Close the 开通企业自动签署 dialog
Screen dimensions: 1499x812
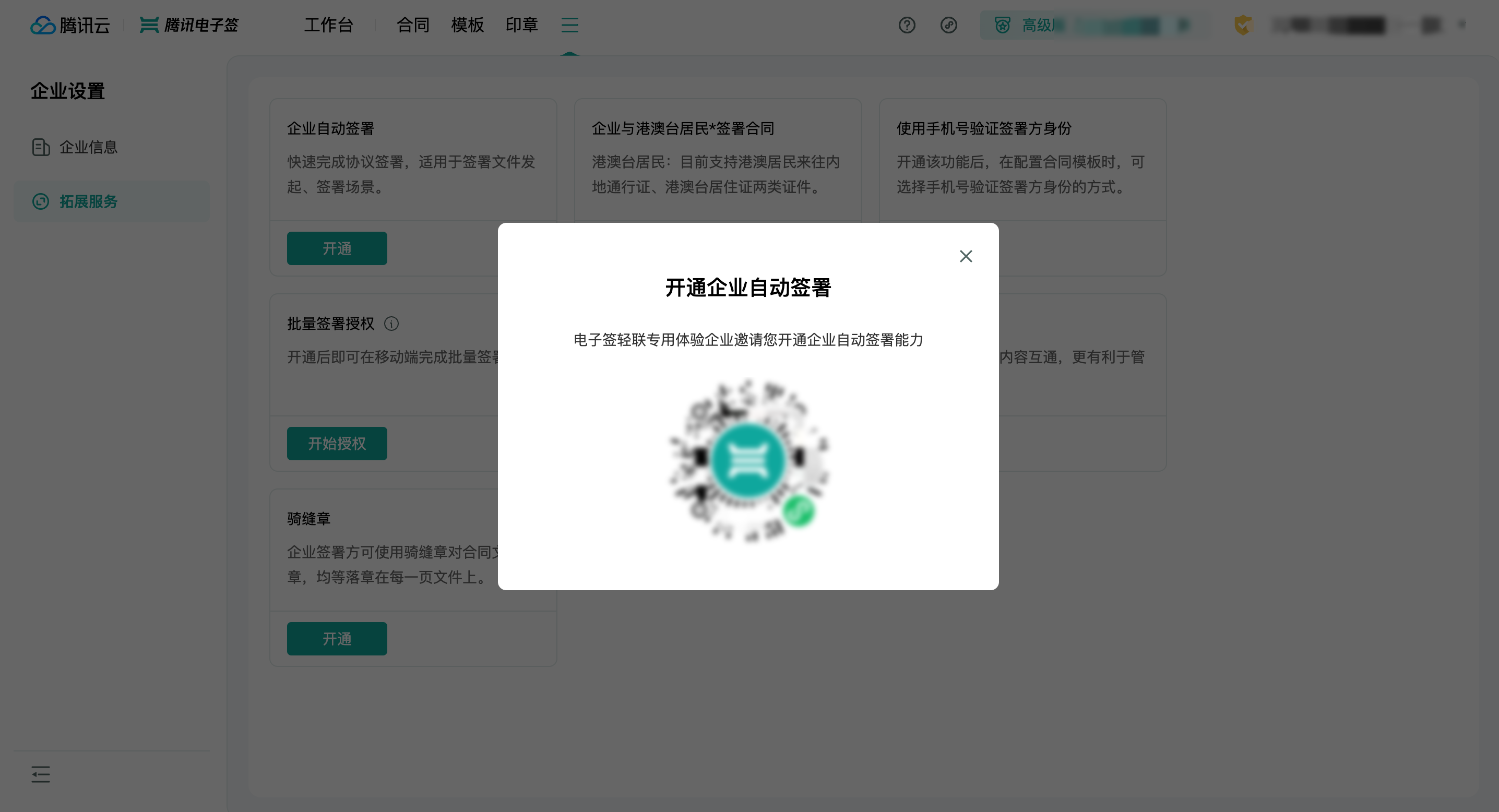tap(966, 257)
